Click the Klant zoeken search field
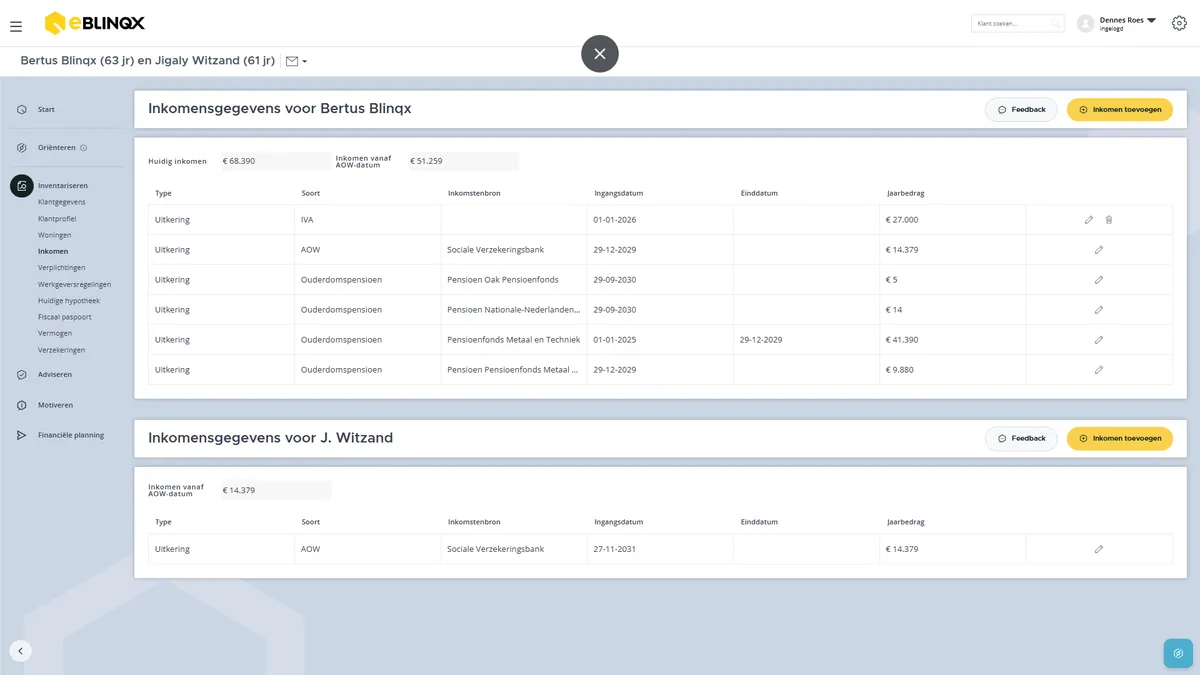The width and height of the screenshot is (1200, 675). (x=1018, y=23)
